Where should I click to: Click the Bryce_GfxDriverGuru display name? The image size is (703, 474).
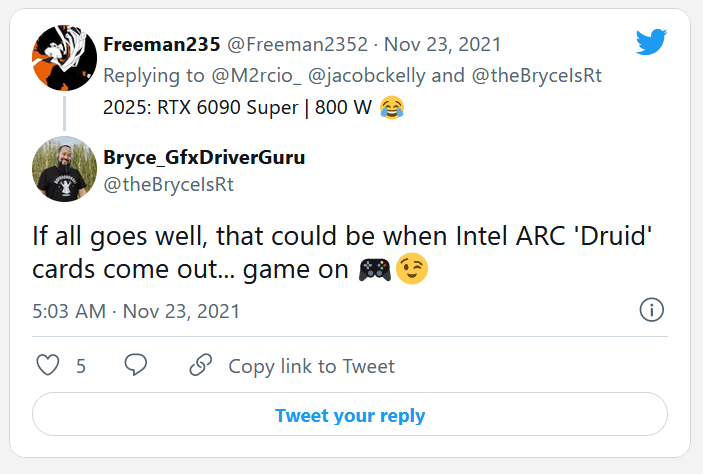coord(203,158)
